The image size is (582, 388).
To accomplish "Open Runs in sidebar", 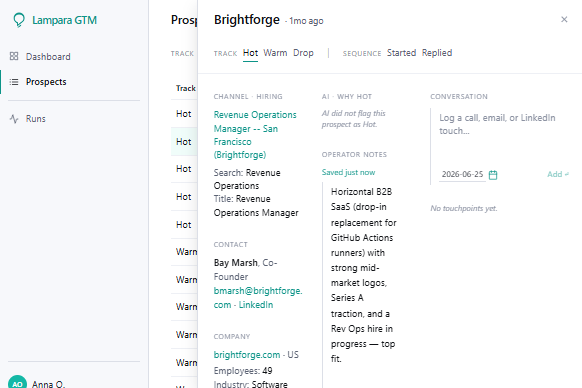I will [x=36, y=119].
